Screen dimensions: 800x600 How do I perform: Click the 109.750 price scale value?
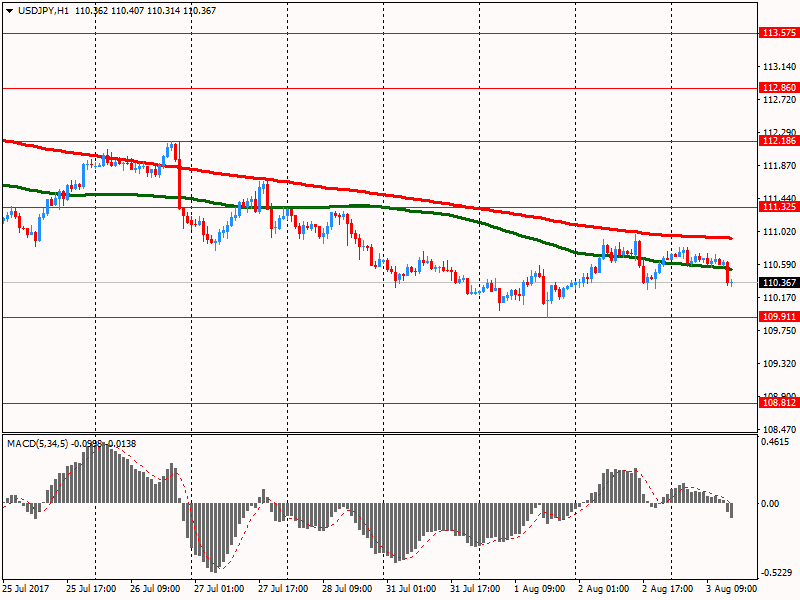pos(779,331)
